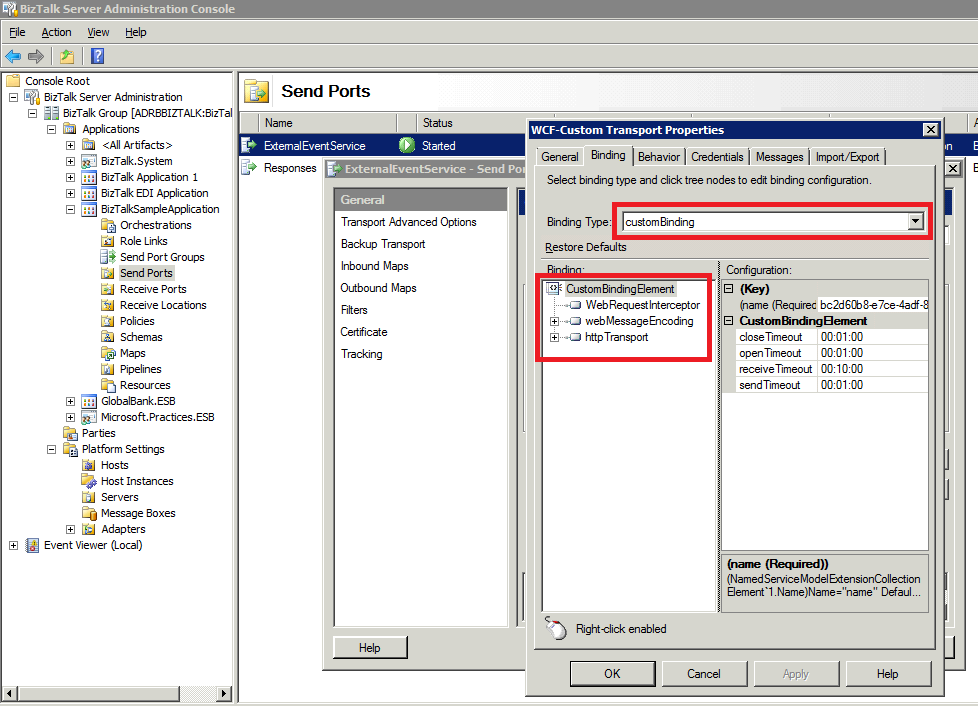The image size is (978, 706).
Task: Click the green Started status icon
Action: point(407,145)
